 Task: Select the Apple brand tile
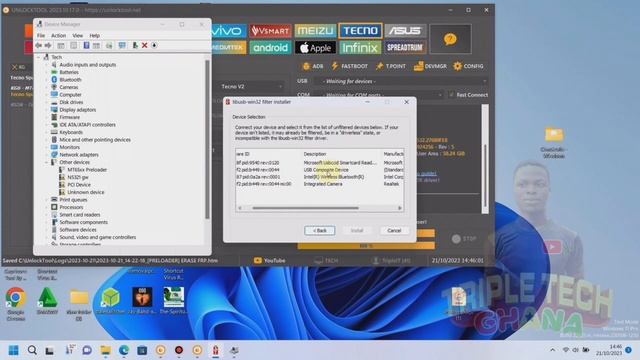pyautogui.click(x=315, y=48)
